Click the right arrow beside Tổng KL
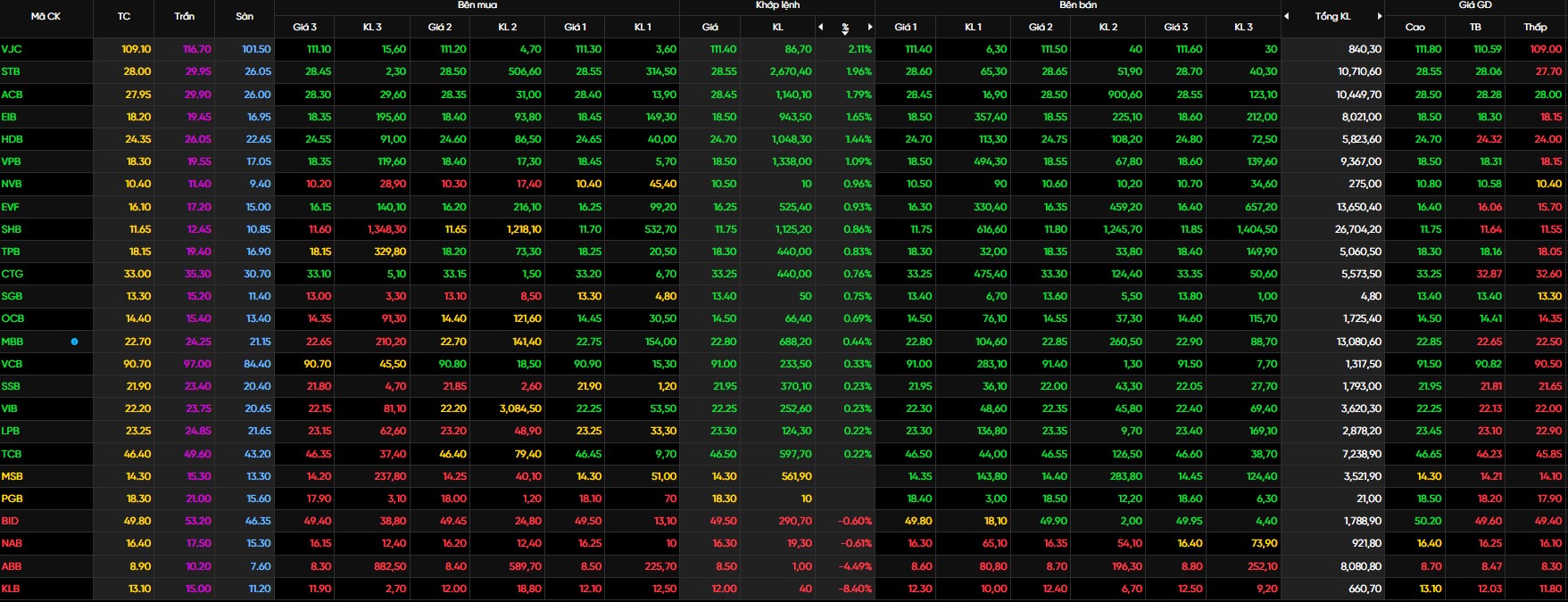Image resolution: width=1568 pixels, height=602 pixels. click(x=1380, y=16)
